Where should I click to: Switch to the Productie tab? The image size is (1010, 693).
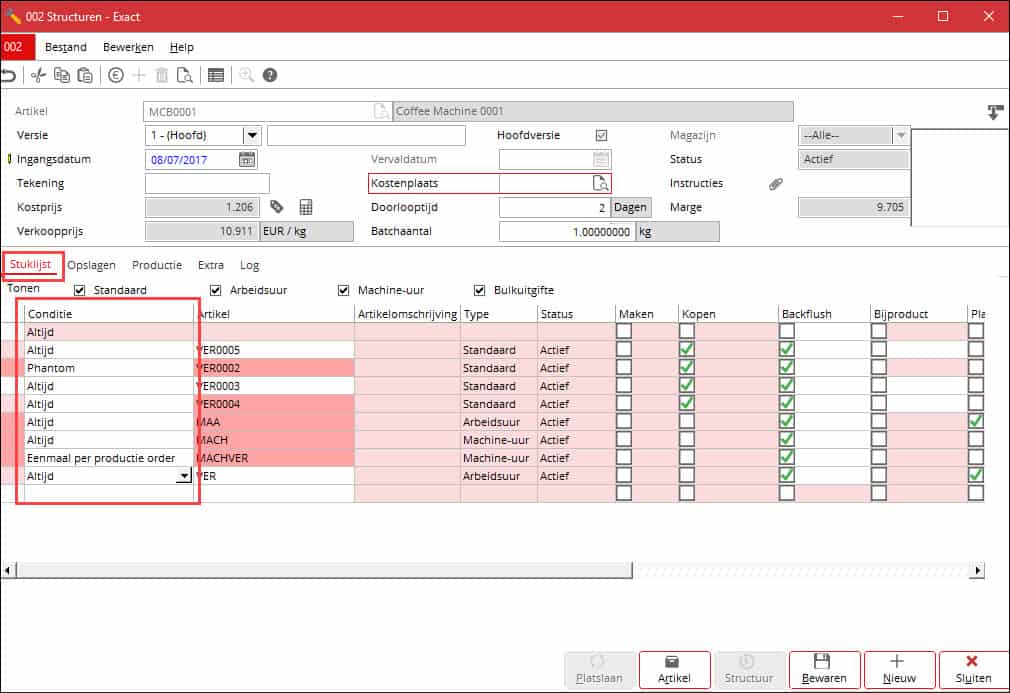point(157,265)
